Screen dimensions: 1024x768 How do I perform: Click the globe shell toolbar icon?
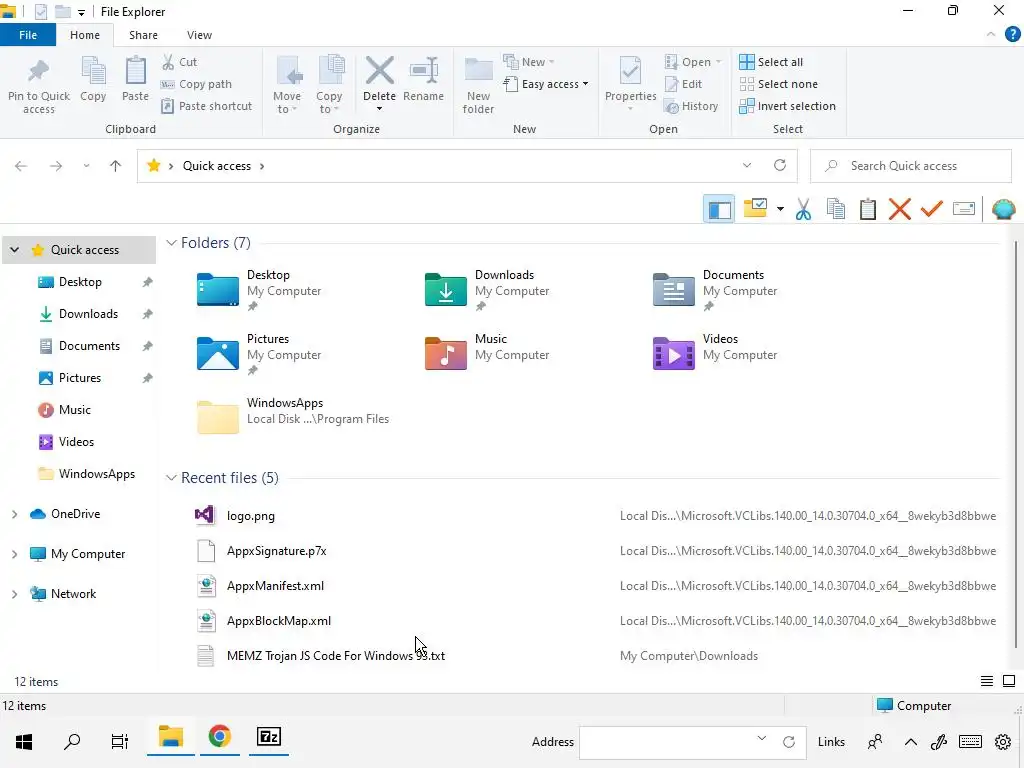[1003, 209]
